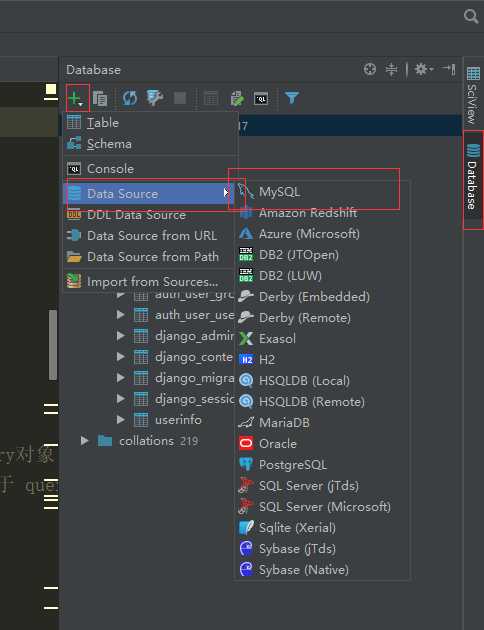Viewport: 484px width, 630px height.
Task: Open the SciView side tab
Action: (473, 96)
